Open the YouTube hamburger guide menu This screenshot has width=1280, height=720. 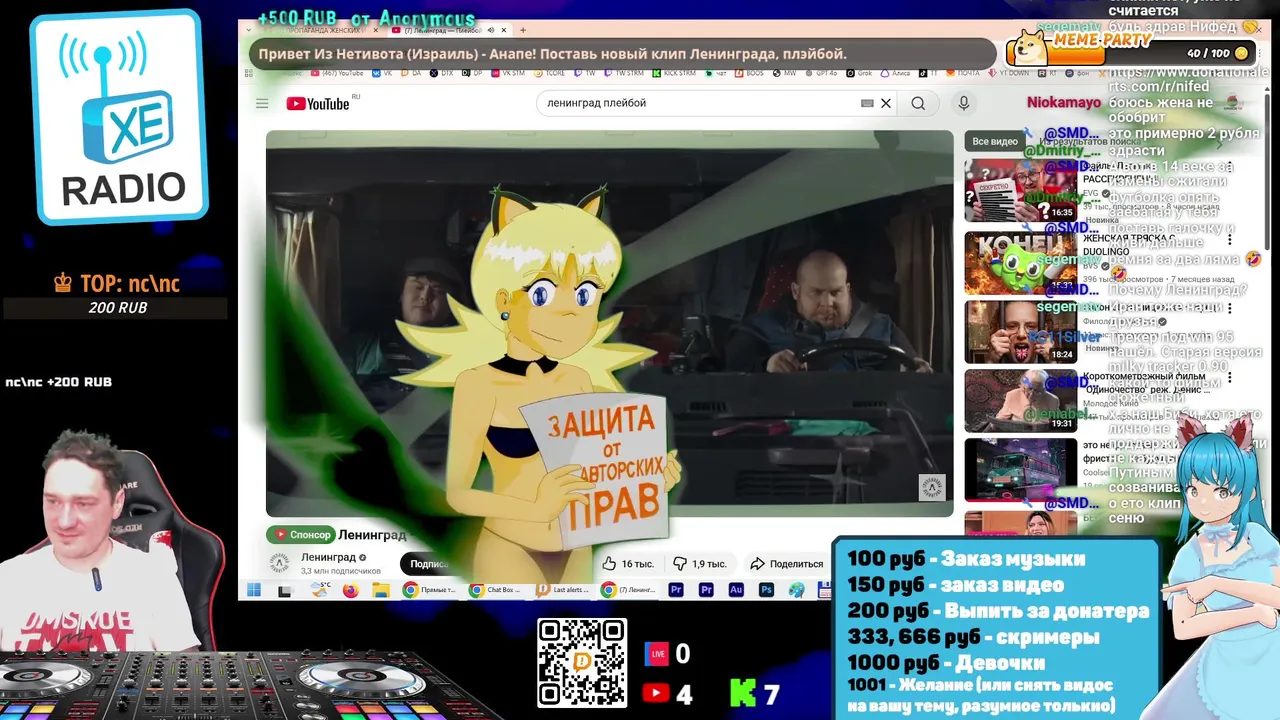click(x=262, y=103)
